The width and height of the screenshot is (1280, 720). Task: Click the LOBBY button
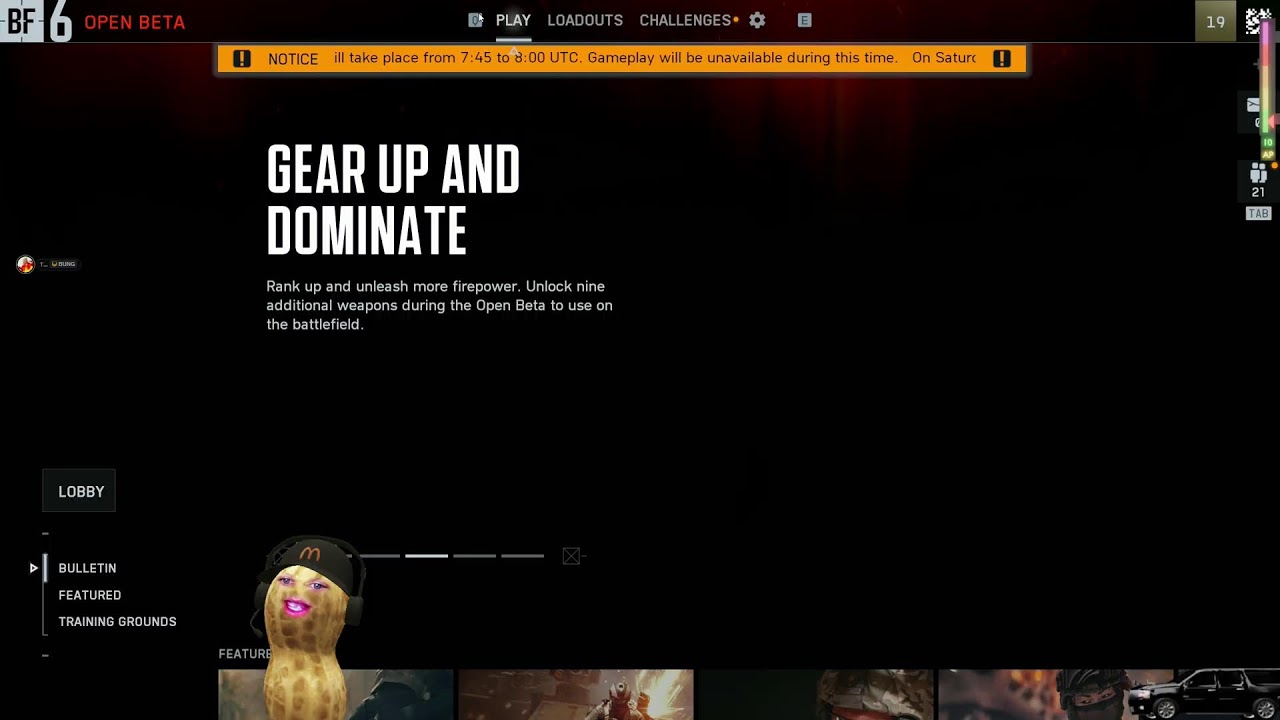[x=80, y=491]
